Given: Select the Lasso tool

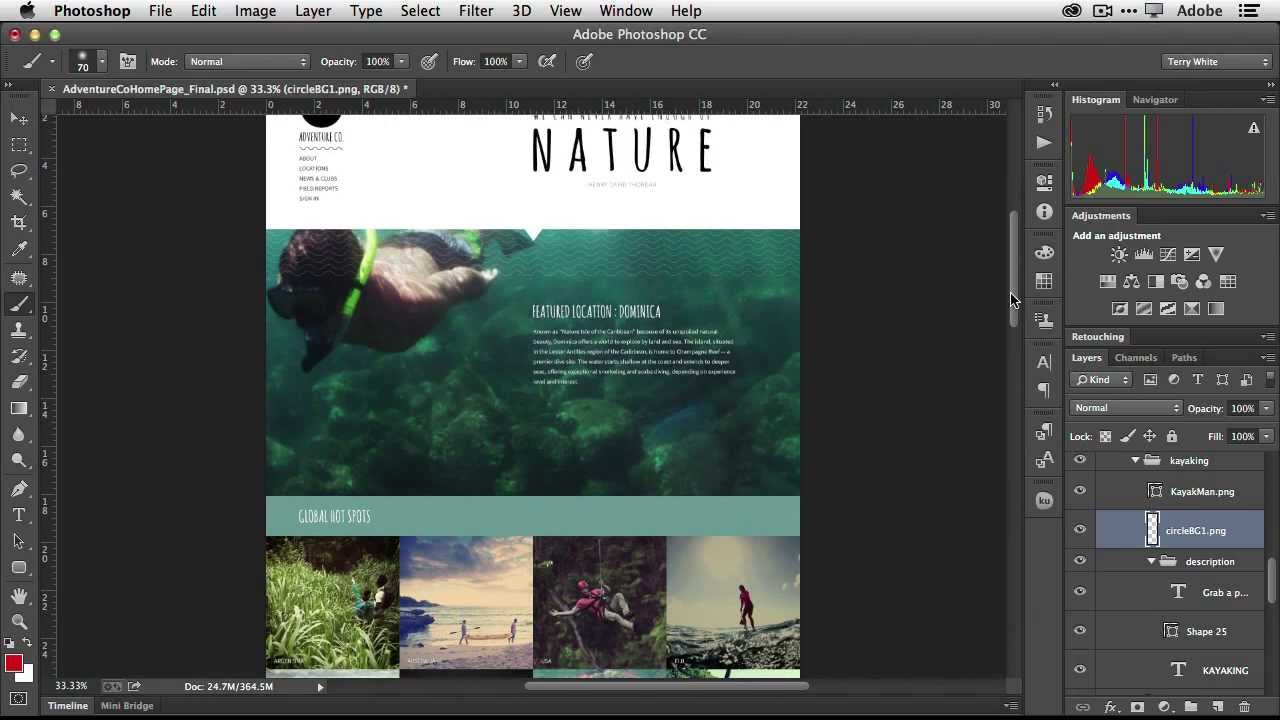Looking at the screenshot, I should click(19, 170).
